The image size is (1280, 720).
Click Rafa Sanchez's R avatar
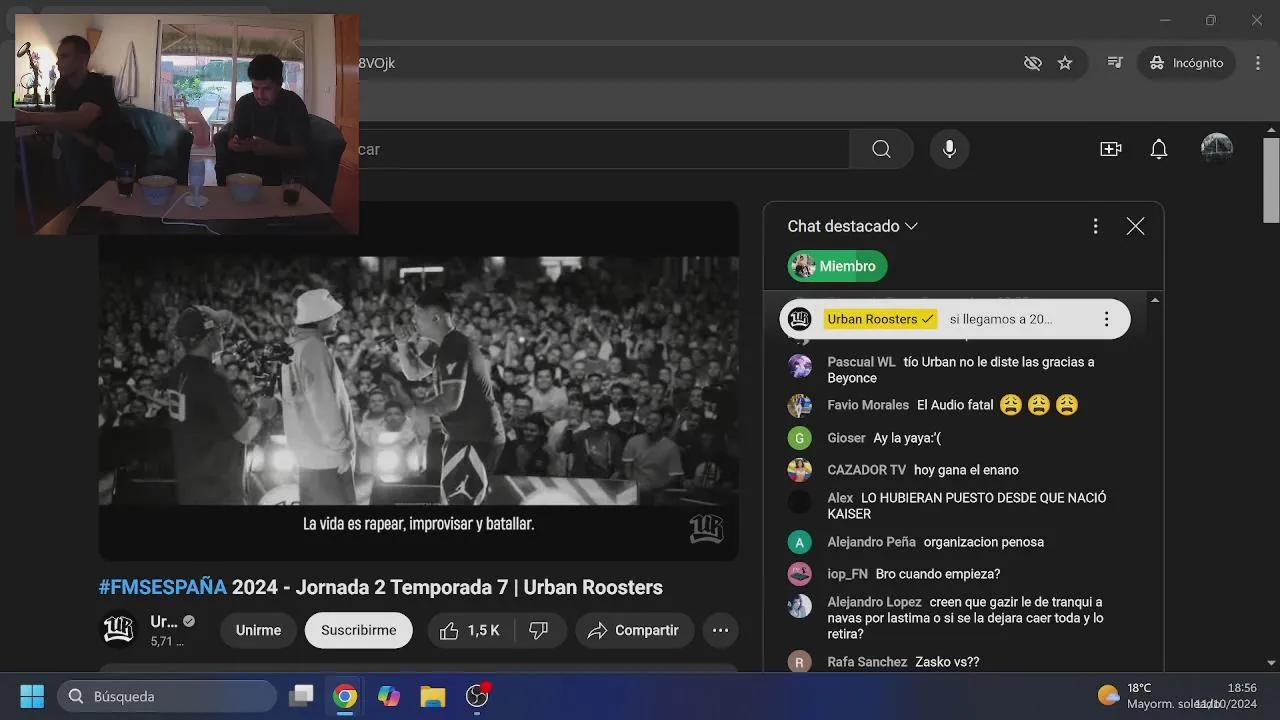tap(799, 662)
